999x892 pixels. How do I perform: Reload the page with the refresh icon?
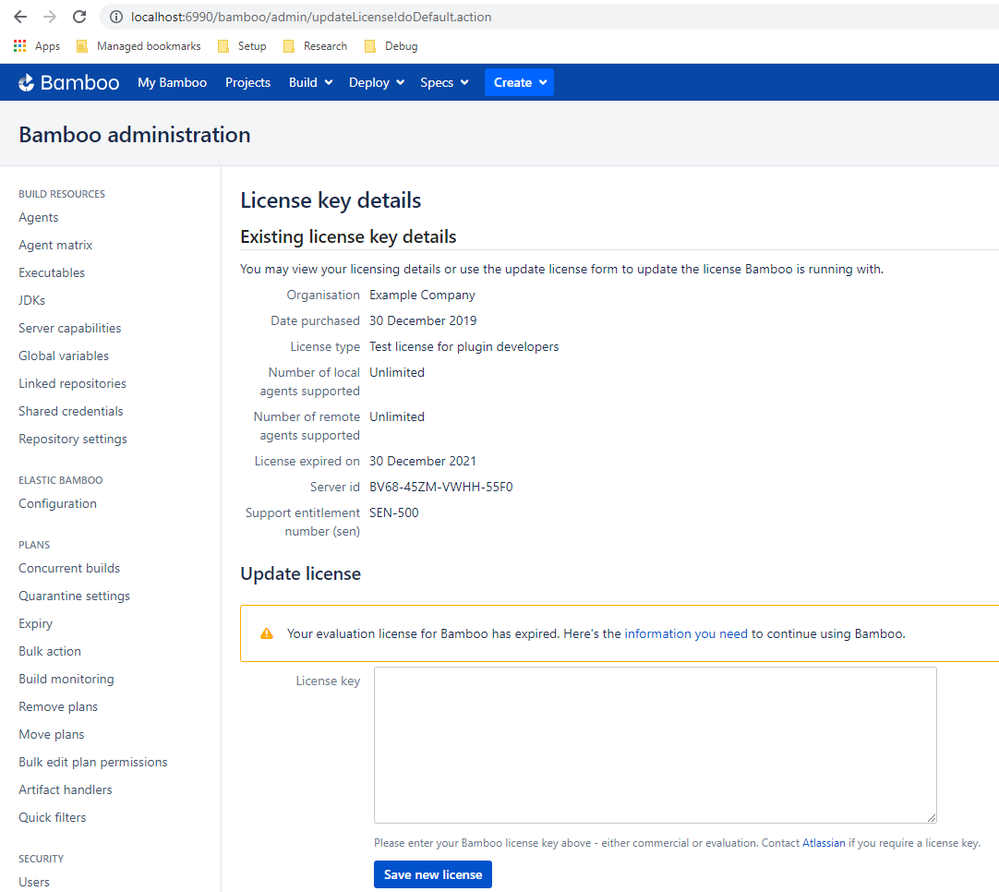click(80, 17)
